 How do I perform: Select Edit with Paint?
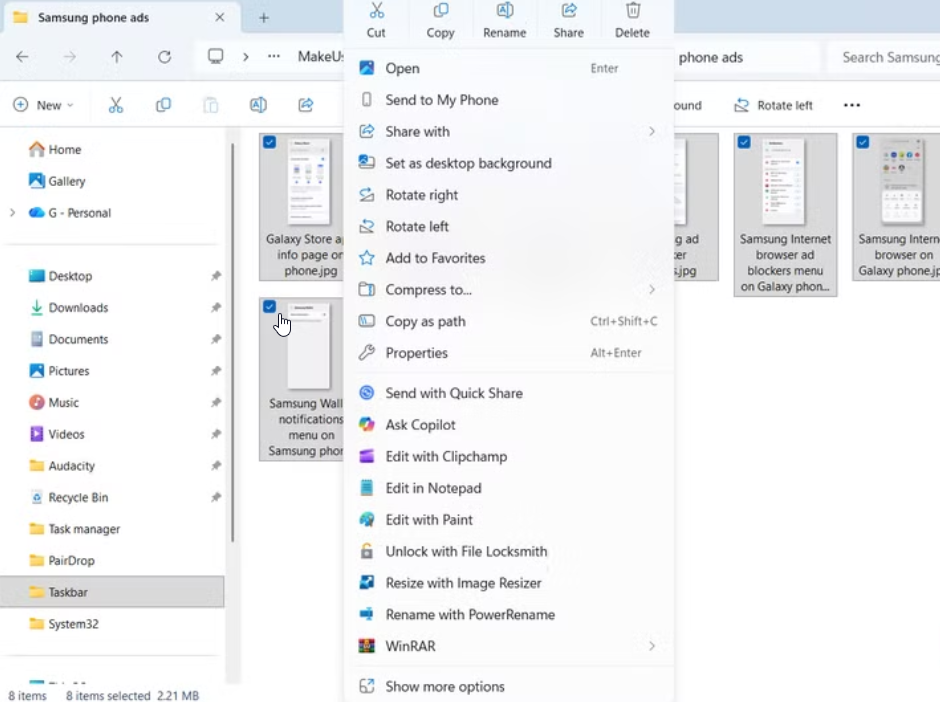point(429,520)
